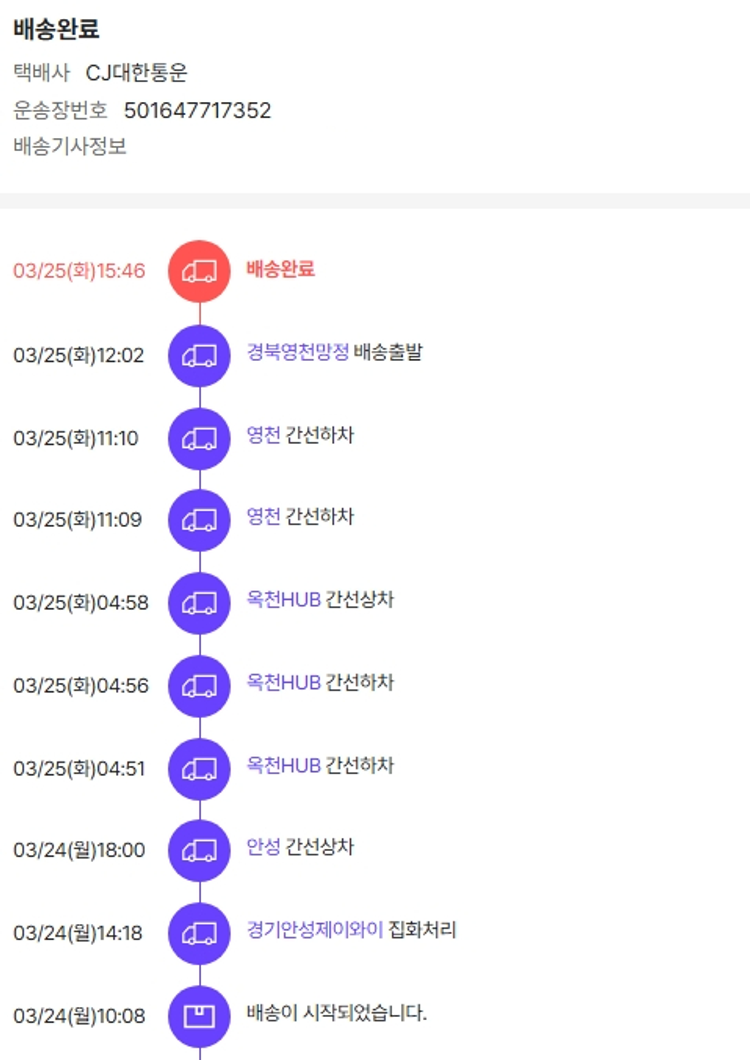The image size is (750, 1060).
Task: Select truck icon of the 11:10 영천 entry
Action: tap(199, 437)
